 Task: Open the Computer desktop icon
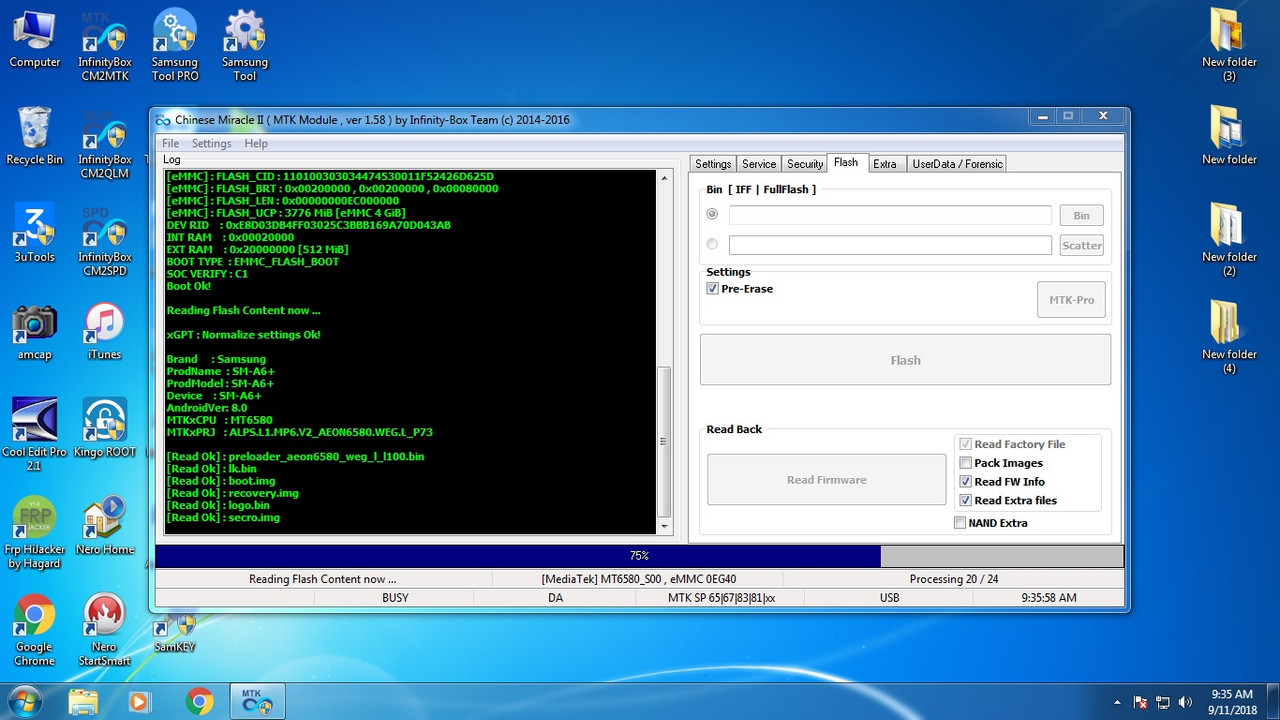point(35,40)
